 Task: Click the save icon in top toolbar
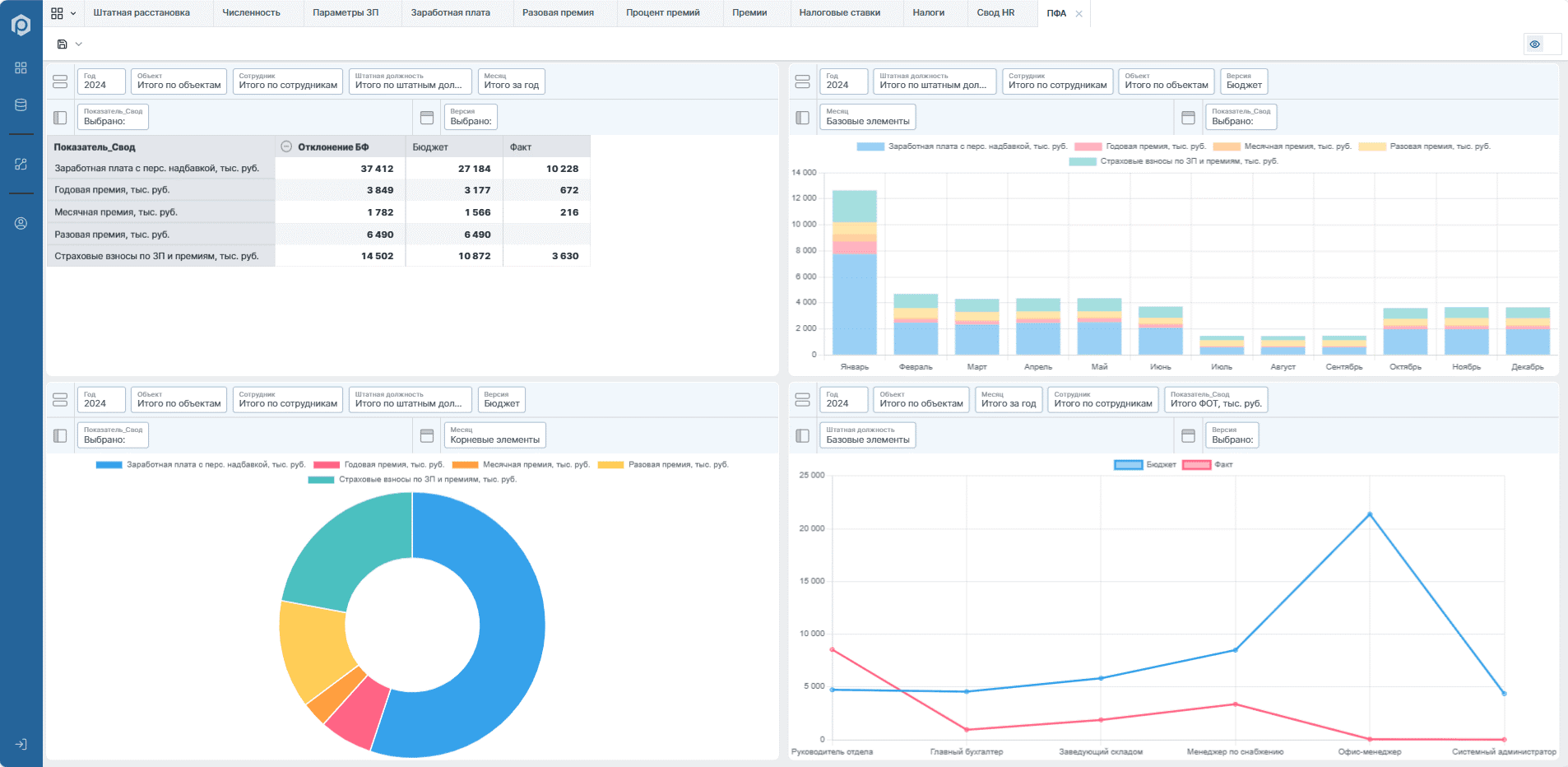63,44
